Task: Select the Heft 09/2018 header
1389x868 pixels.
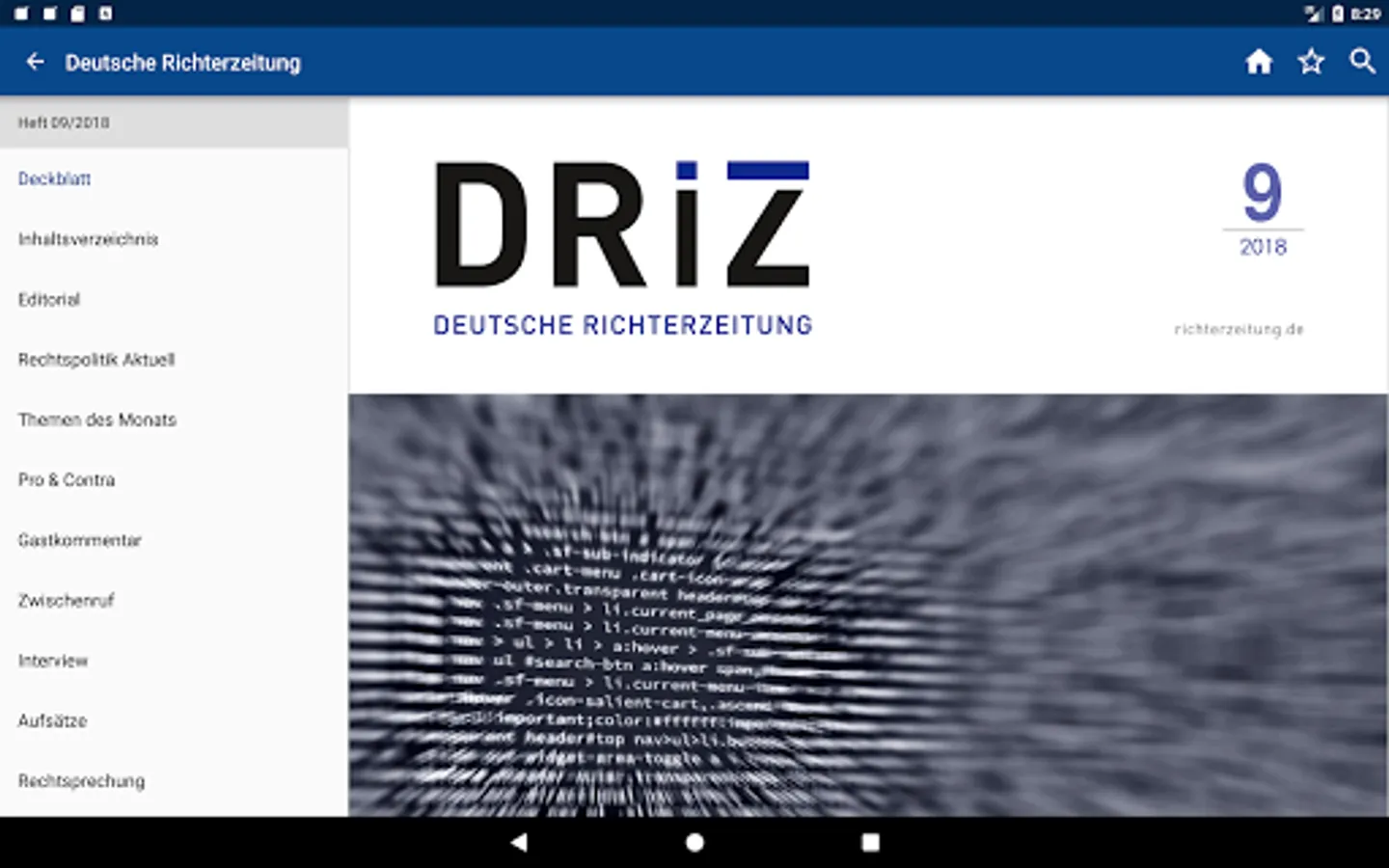Action: (174, 122)
